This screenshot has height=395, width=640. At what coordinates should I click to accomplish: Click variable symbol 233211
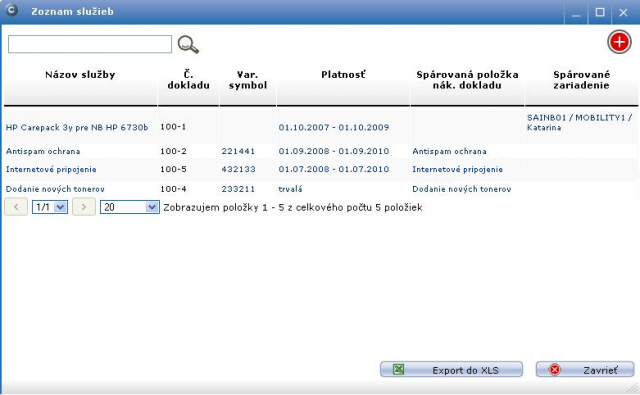tap(238, 189)
